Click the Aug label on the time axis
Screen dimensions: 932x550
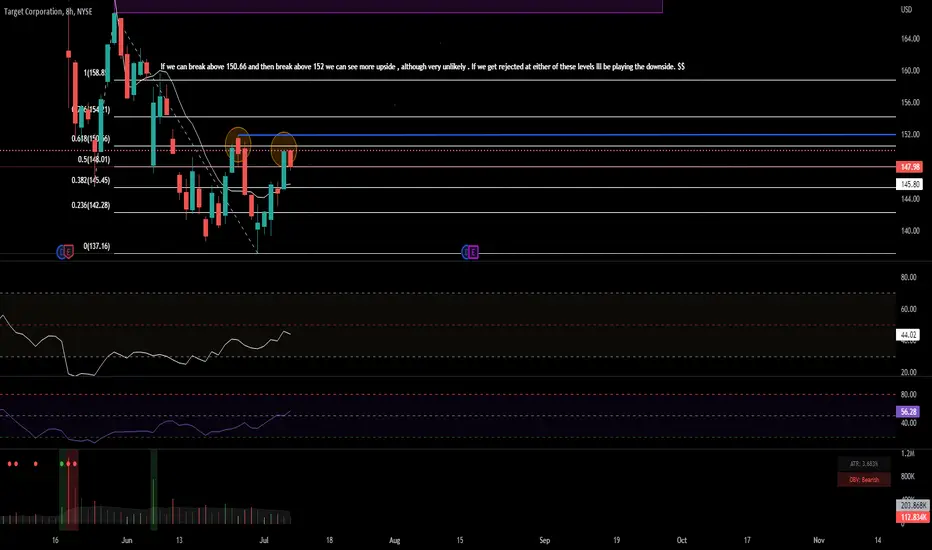point(395,540)
